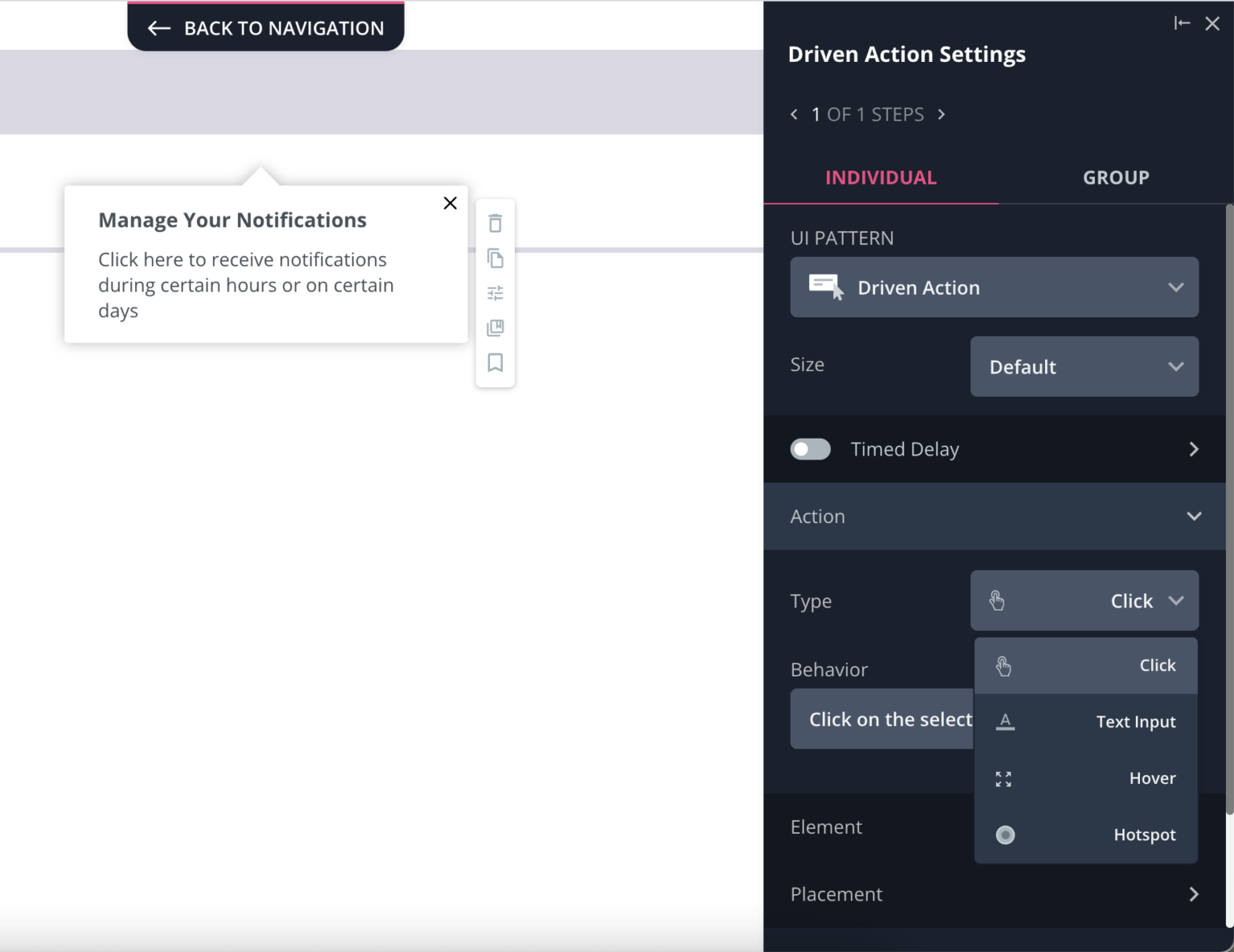Click the saved templates book icon

click(x=495, y=328)
